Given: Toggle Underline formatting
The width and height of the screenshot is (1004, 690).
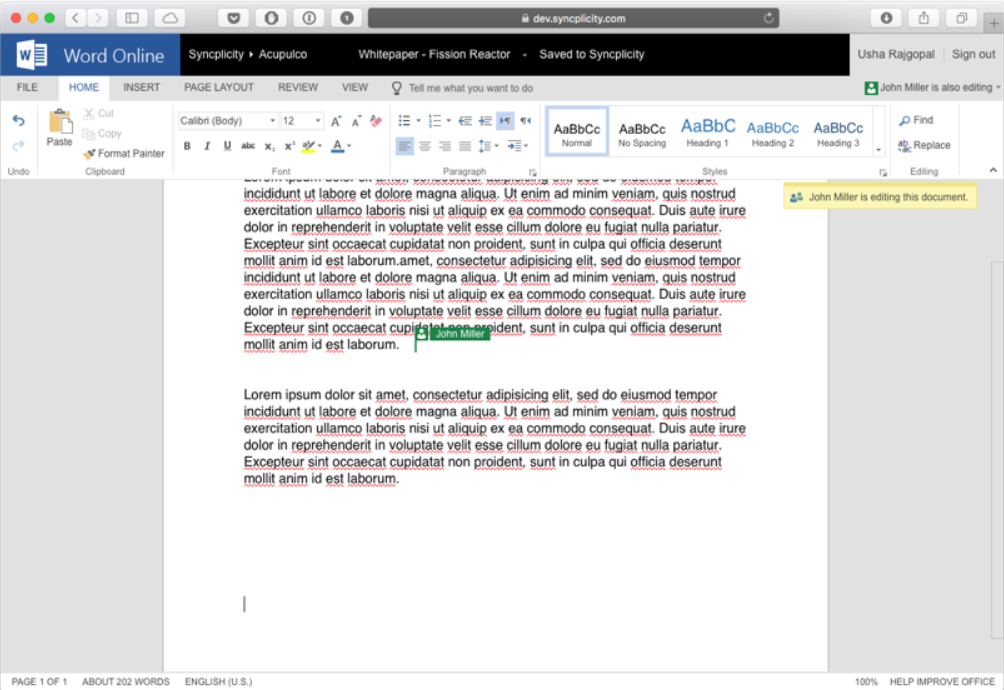Looking at the screenshot, I should click(x=227, y=146).
